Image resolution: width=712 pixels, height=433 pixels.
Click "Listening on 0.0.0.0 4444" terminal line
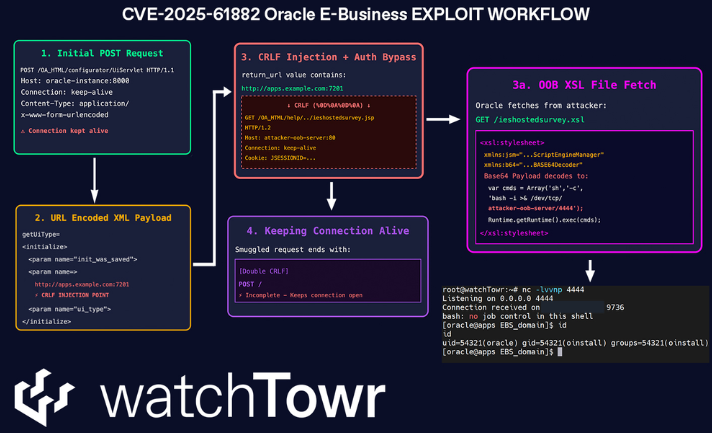498,299
